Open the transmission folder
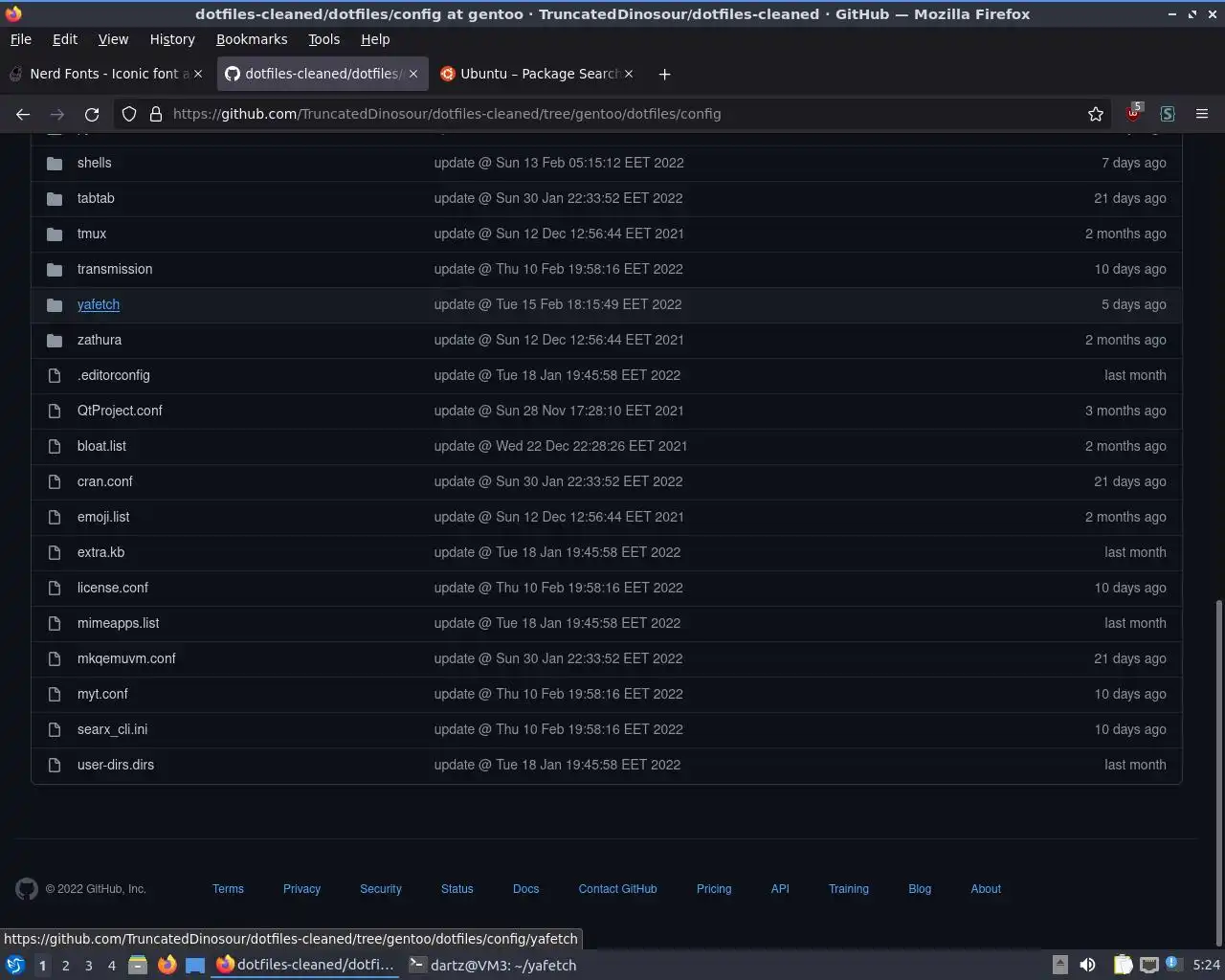Viewport: 1225px width, 980px height. [x=115, y=269]
